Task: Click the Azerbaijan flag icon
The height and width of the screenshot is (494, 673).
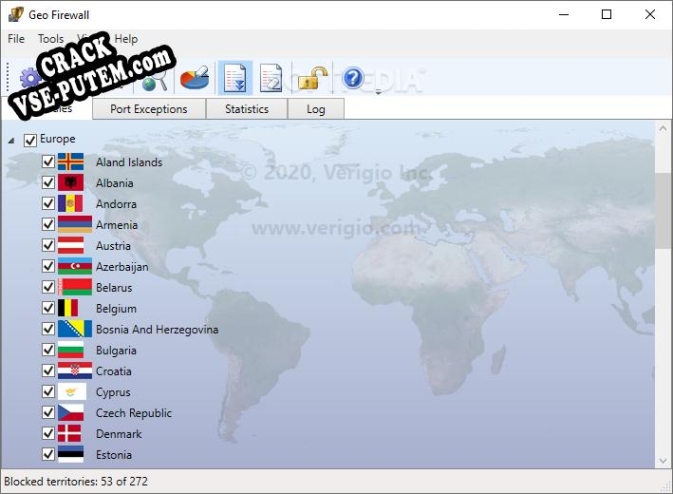Action: coord(75,266)
